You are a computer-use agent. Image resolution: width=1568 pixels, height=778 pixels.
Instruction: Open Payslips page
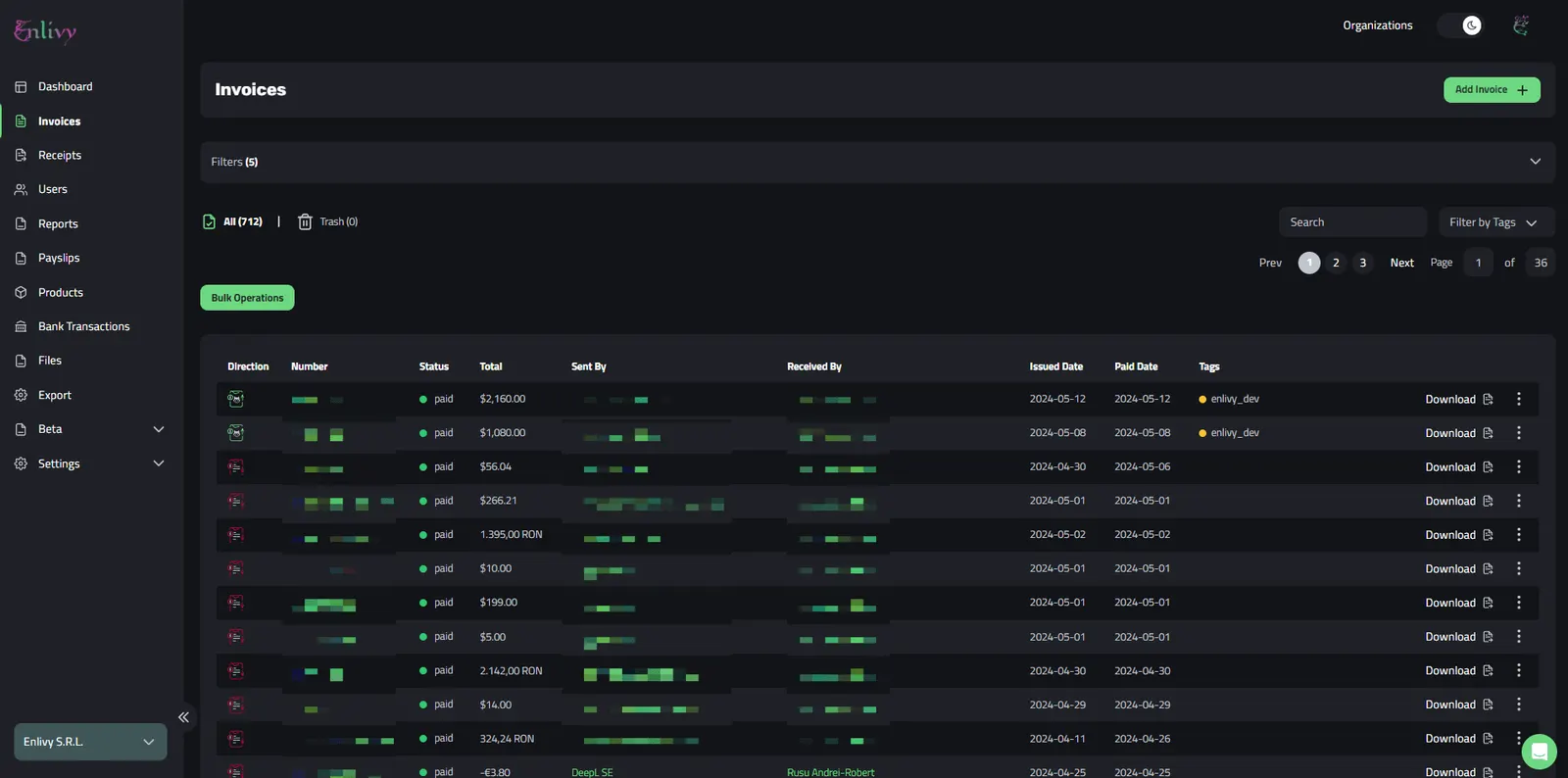point(59,259)
